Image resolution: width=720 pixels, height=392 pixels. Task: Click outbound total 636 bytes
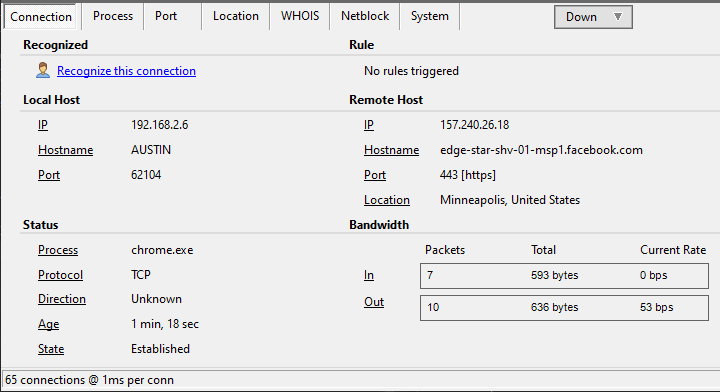pos(555,307)
